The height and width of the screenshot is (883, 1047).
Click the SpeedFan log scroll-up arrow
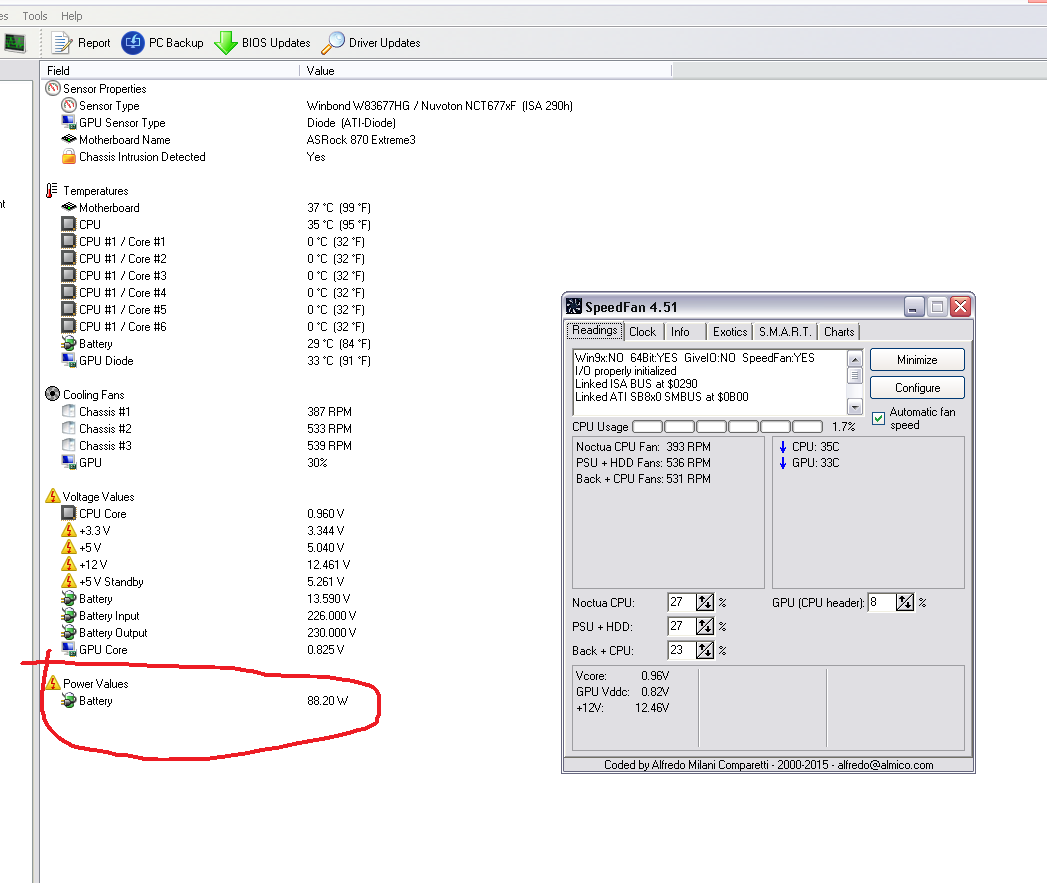point(855,359)
